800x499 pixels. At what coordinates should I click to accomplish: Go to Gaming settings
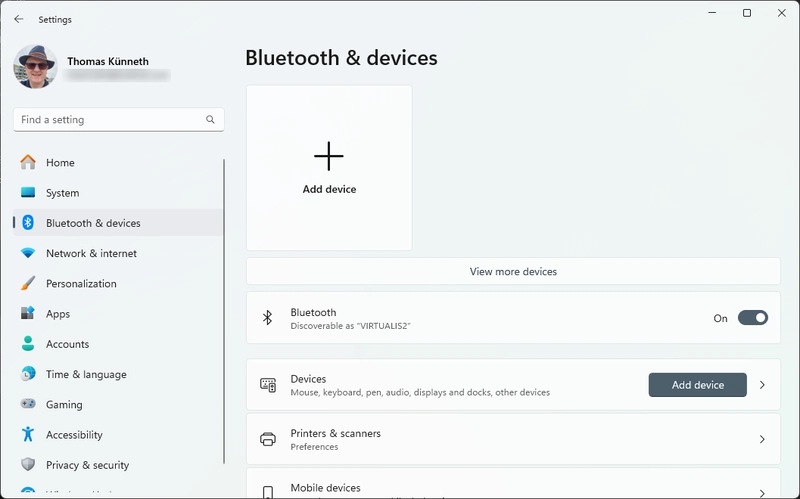click(118, 404)
